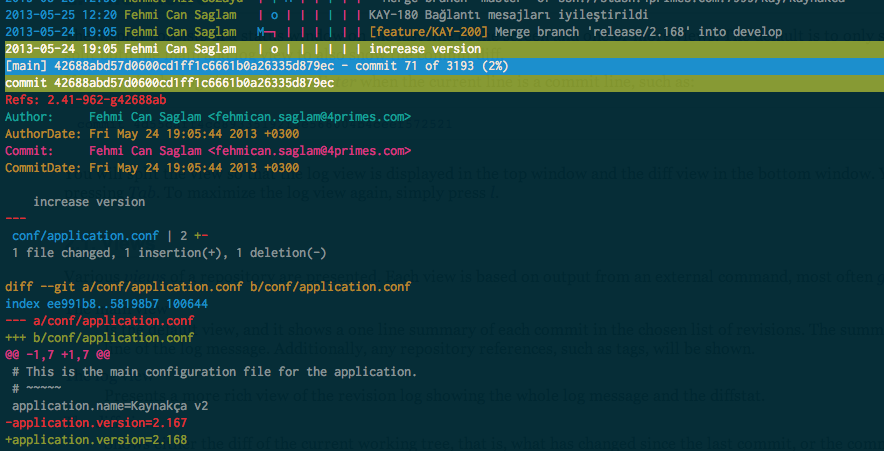Click the CommitDate line
Viewport: 884px width, 451px height.
coord(152,168)
